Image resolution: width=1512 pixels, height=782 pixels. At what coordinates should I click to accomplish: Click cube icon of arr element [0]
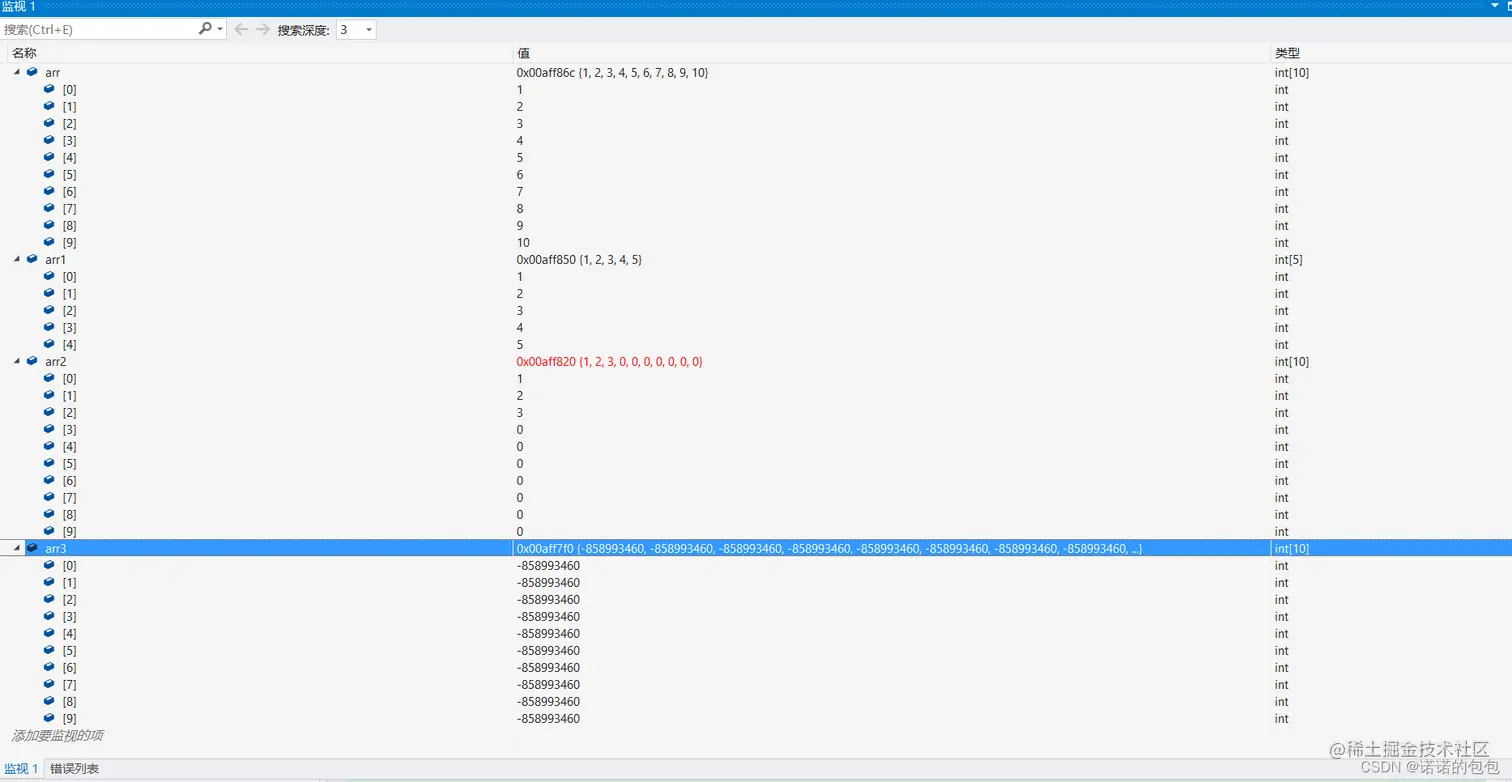[49, 89]
